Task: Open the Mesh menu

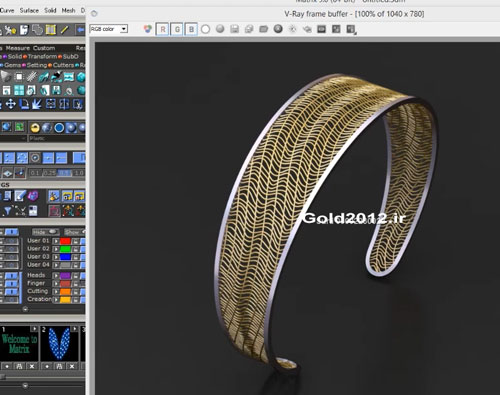Action: click(x=68, y=10)
